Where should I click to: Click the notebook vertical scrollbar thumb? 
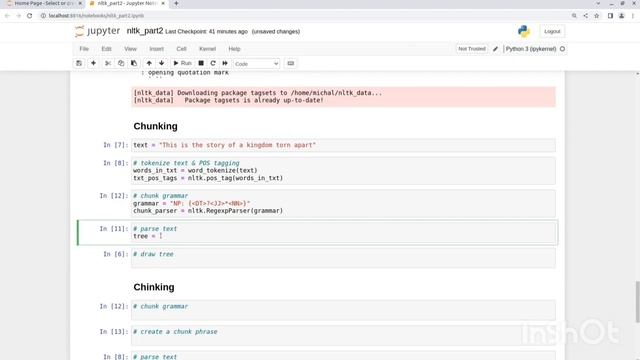point(638,302)
